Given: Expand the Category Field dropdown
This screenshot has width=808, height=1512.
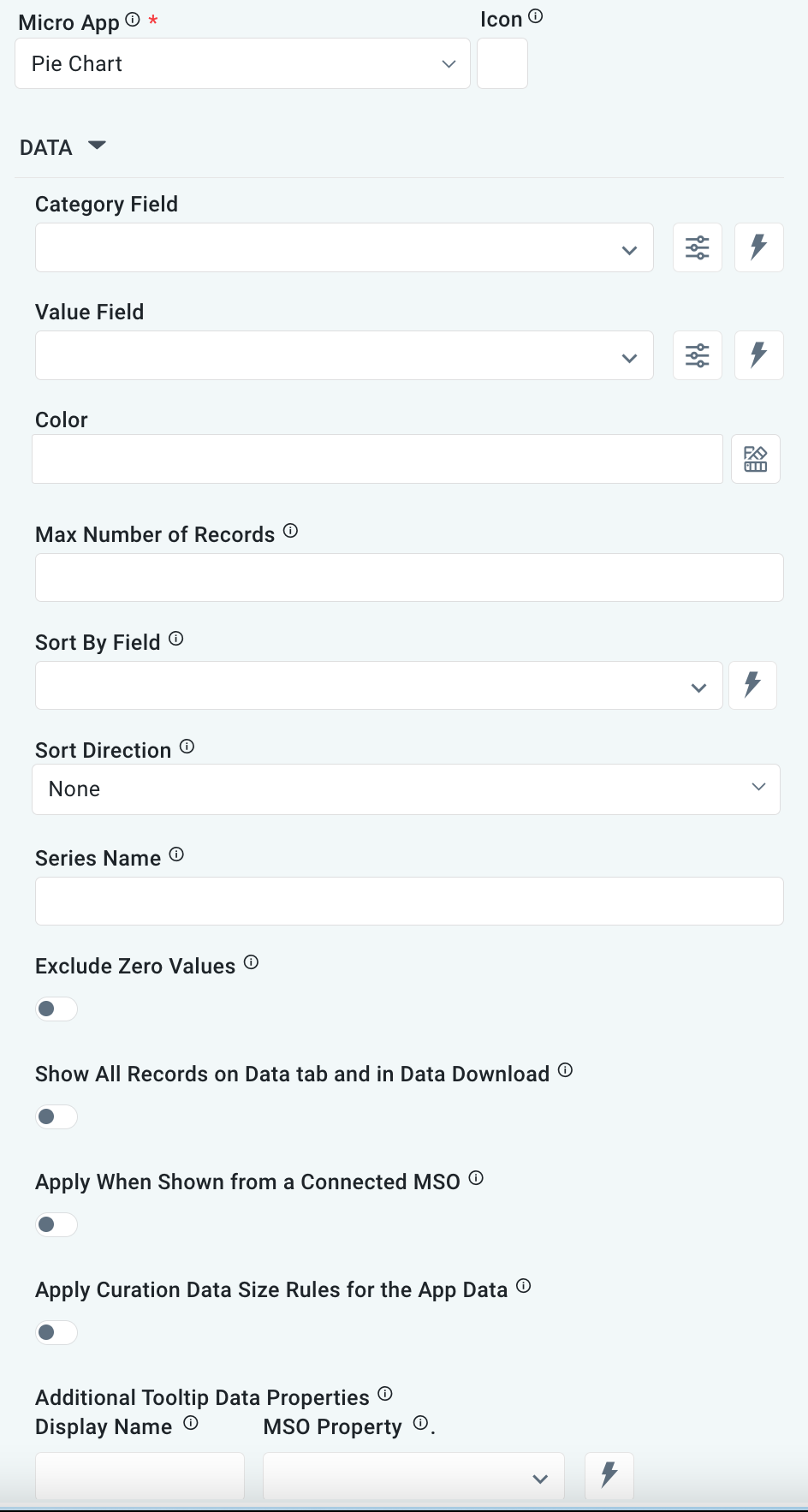Looking at the screenshot, I should pos(344,248).
